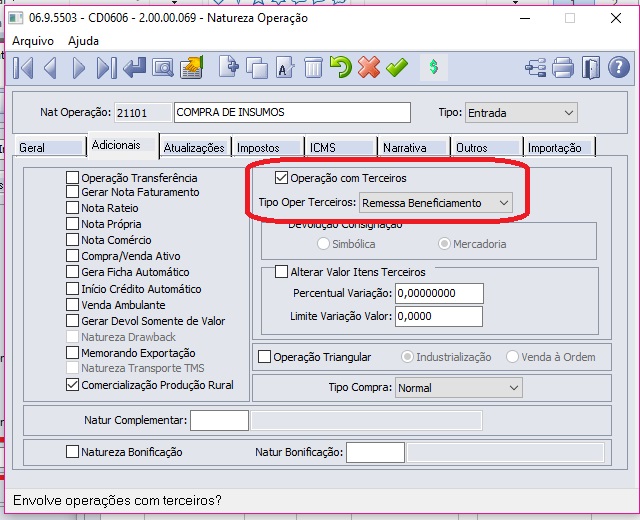
Task: Toggle Venda Ambulante checkbox
Action: 72,305
